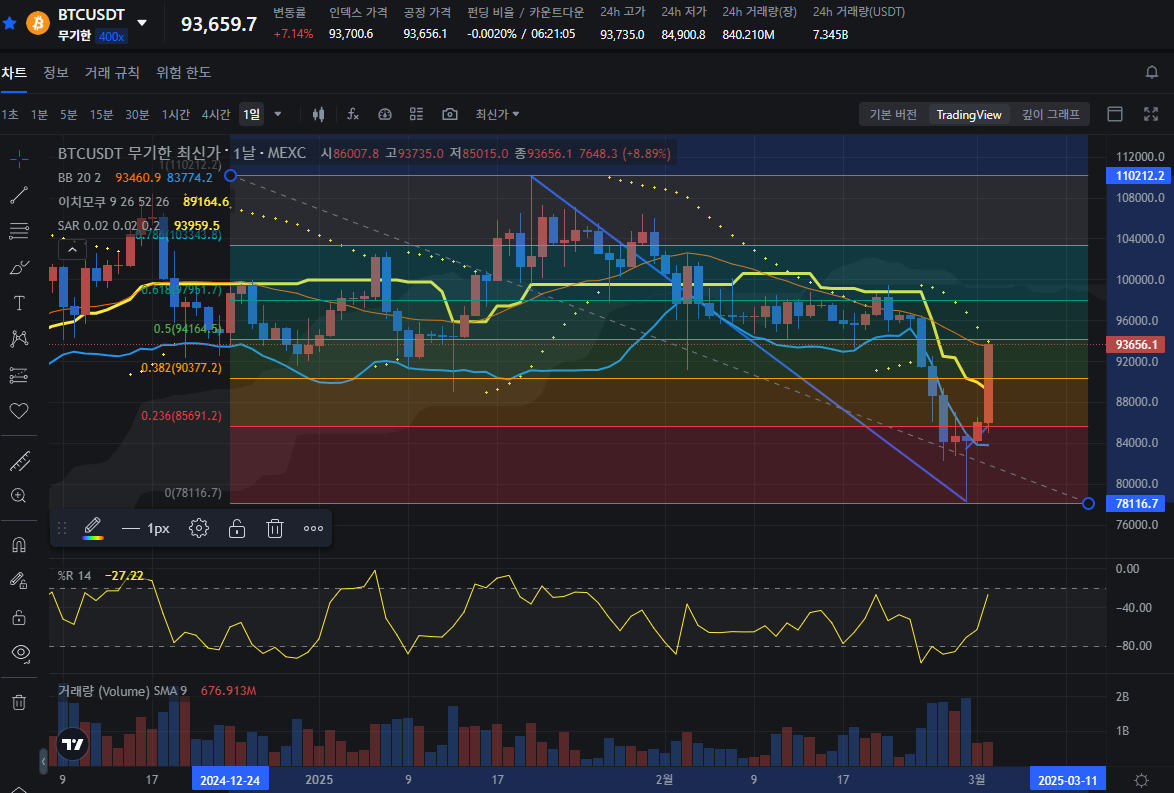Screen dimensions: 1174x793
Task: Toggle hide all drawings eye icon
Action: coord(21,653)
